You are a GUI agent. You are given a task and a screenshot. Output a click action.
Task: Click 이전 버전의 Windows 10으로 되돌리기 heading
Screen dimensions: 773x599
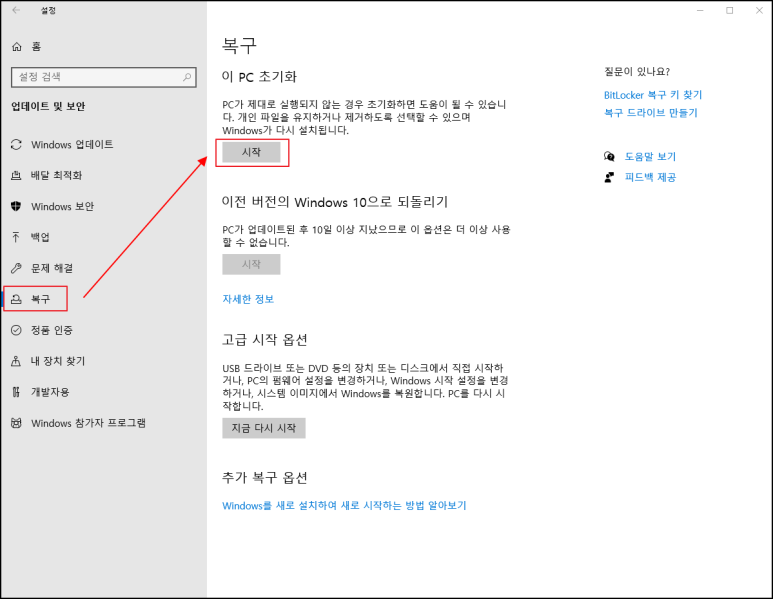tap(335, 202)
